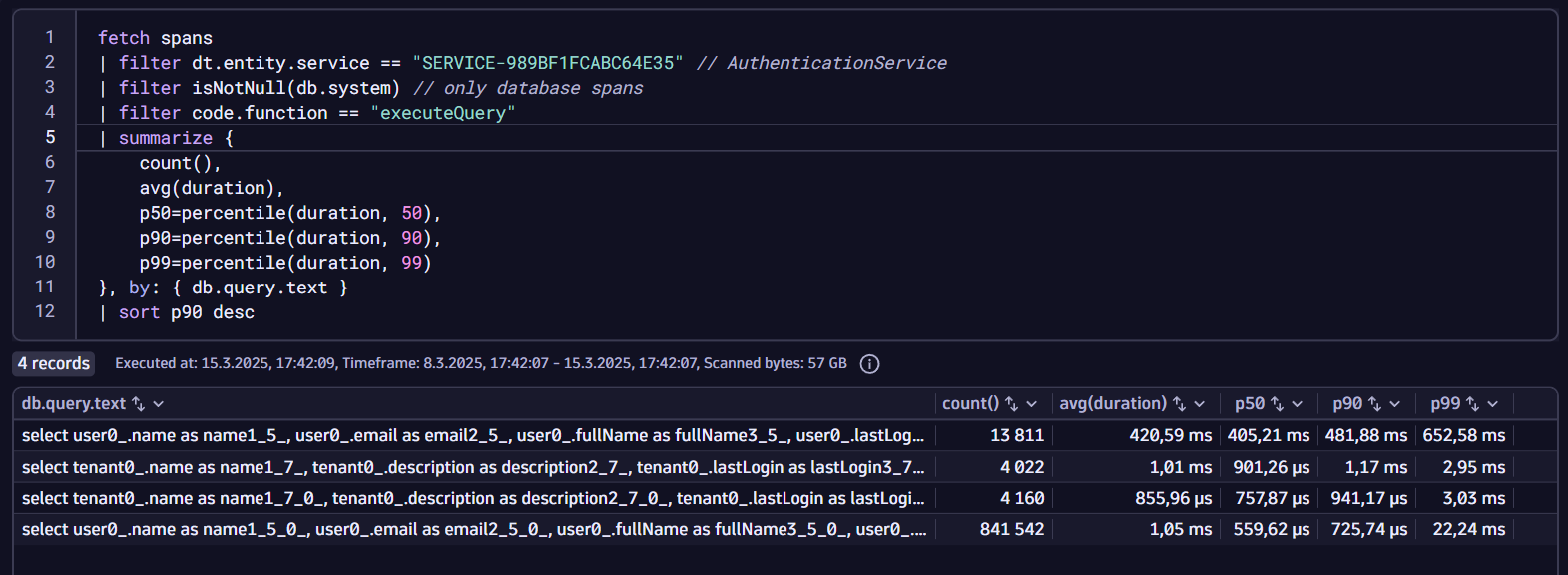Screen dimensions: 1568x575
Task: Click the p50 value 405,21 ms
Action: click(x=1269, y=435)
